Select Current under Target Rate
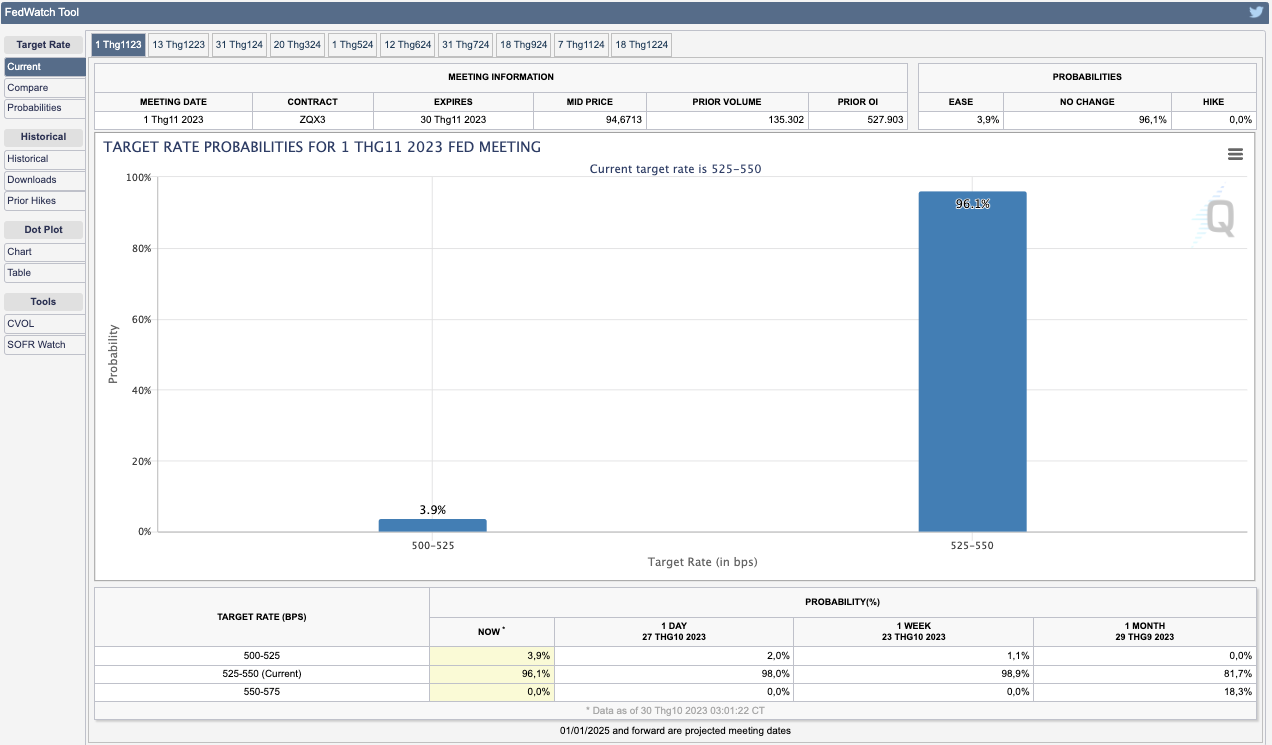The width and height of the screenshot is (1272, 745). click(x=44, y=67)
